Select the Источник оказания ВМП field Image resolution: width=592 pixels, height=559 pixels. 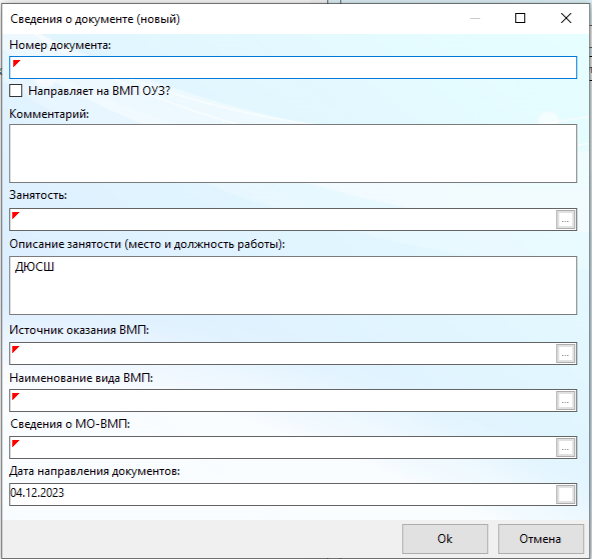coord(282,354)
